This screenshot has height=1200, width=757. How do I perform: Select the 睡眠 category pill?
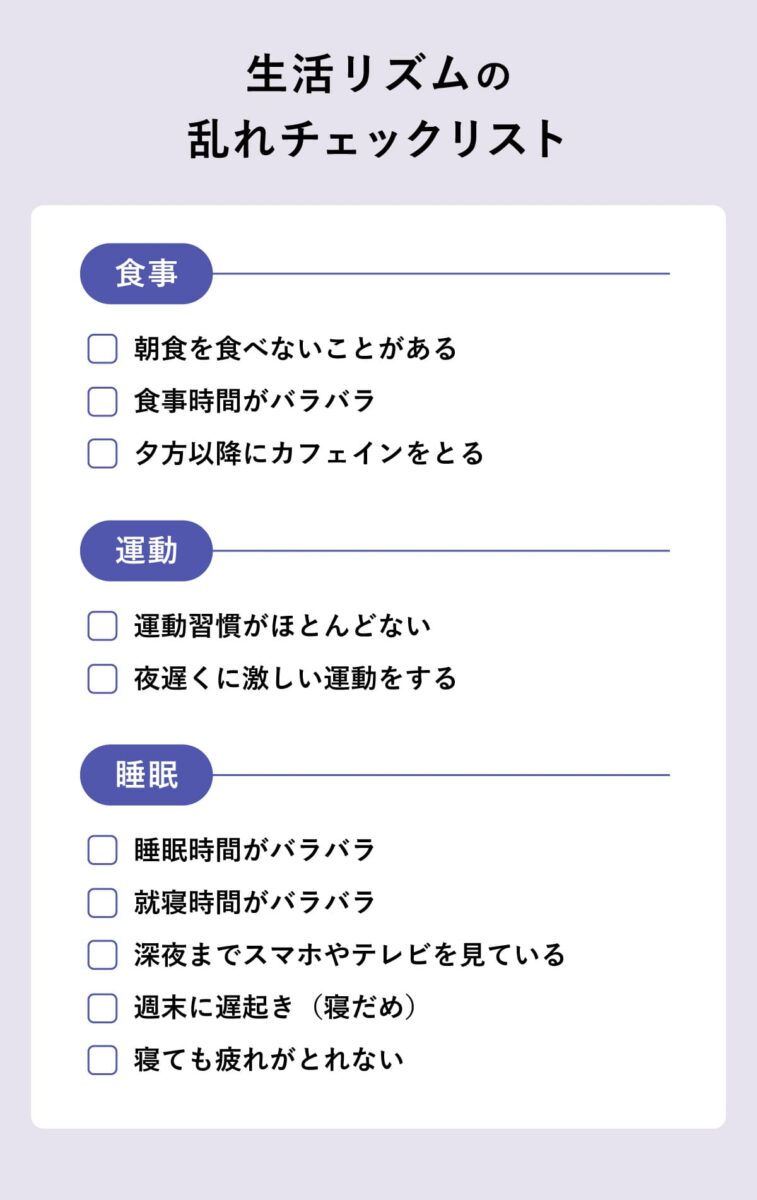(x=146, y=774)
